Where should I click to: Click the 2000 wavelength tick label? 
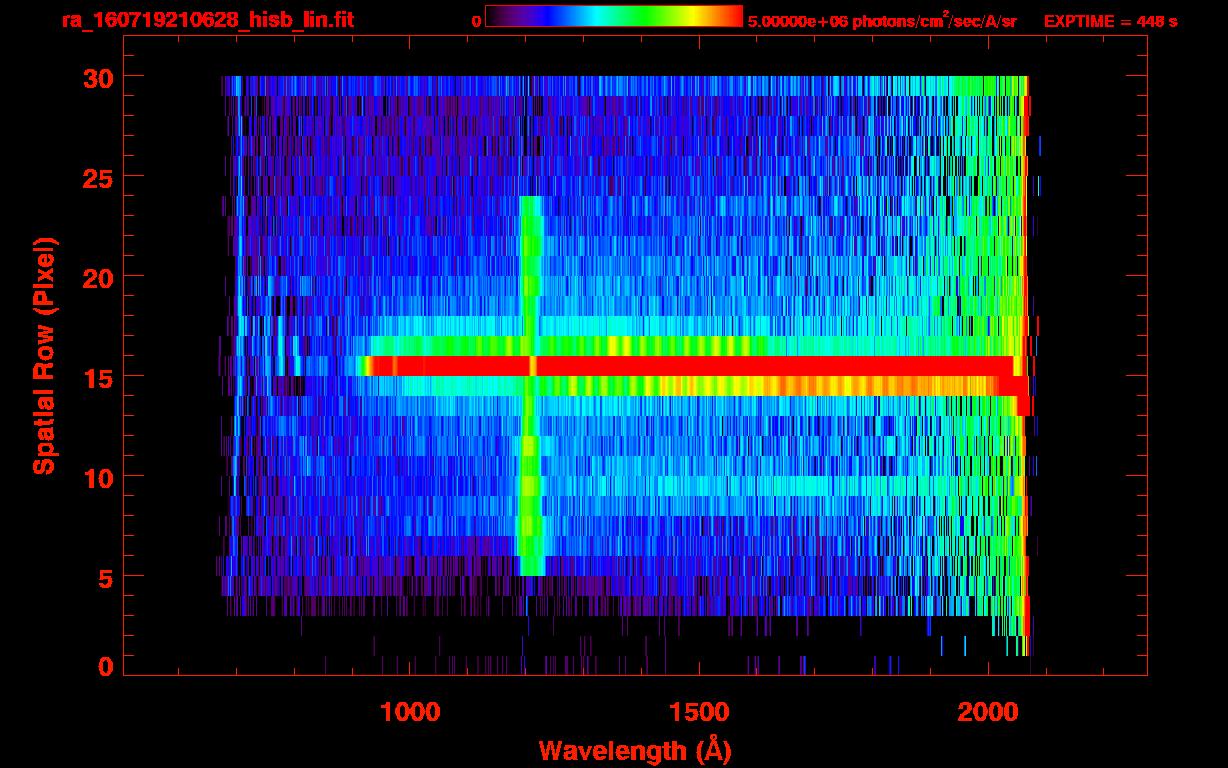[986, 712]
